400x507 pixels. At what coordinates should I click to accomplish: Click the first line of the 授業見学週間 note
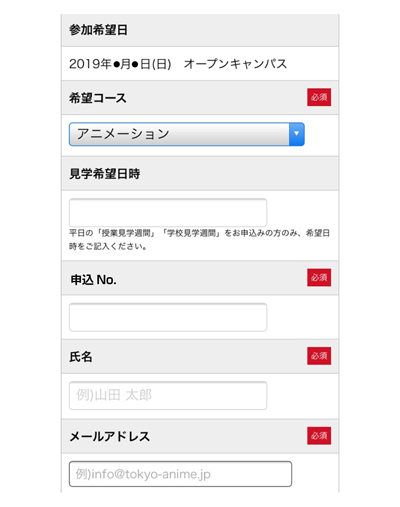point(199,233)
